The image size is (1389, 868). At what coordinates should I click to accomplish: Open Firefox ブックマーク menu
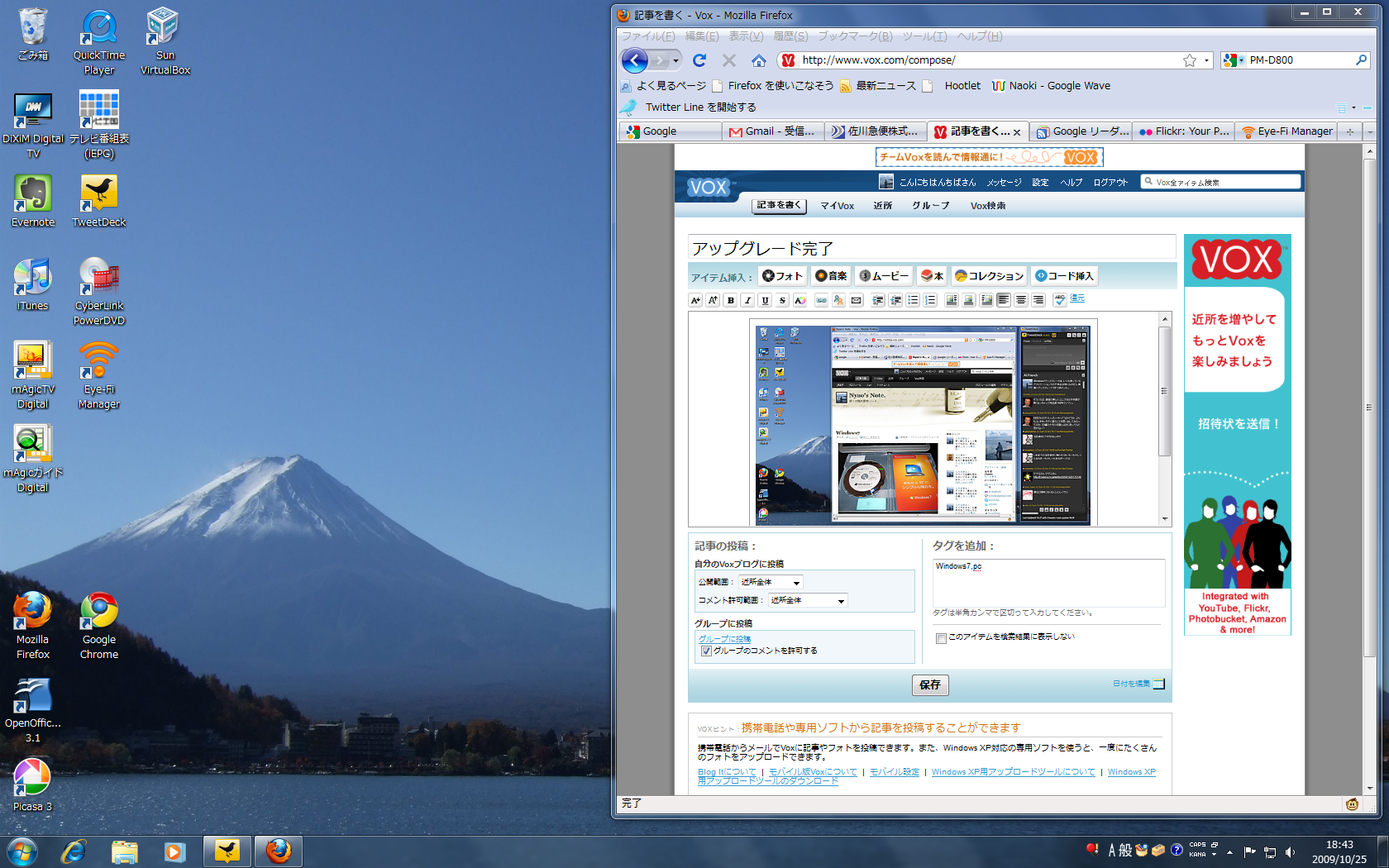pyautogui.click(x=855, y=36)
